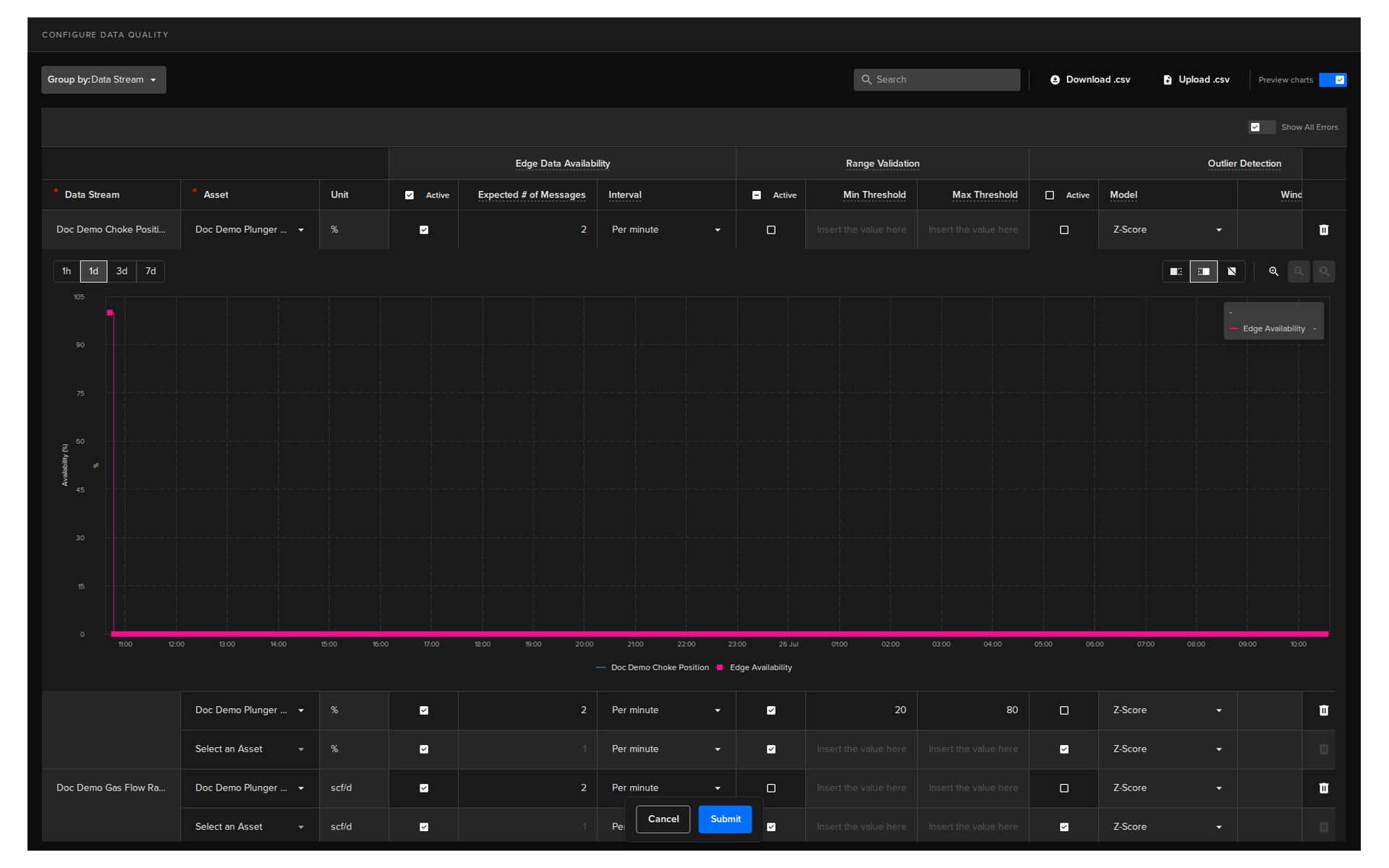Click Upload .csv
This screenshot has height=868, width=1389.
[x=1197, y=80]
